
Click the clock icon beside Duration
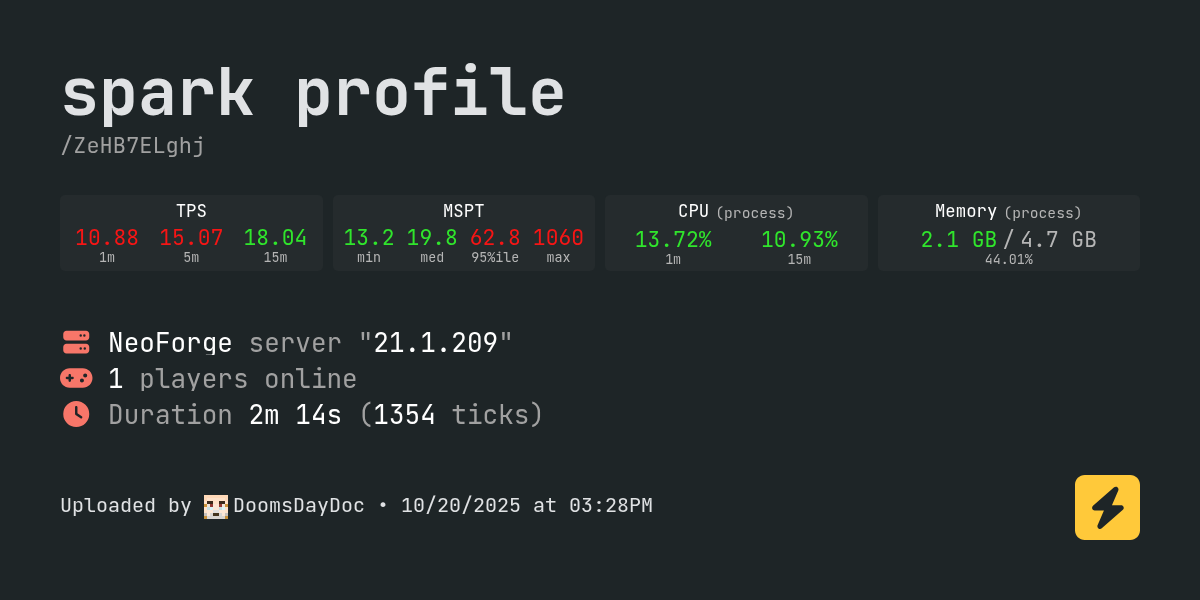point(76,414)
